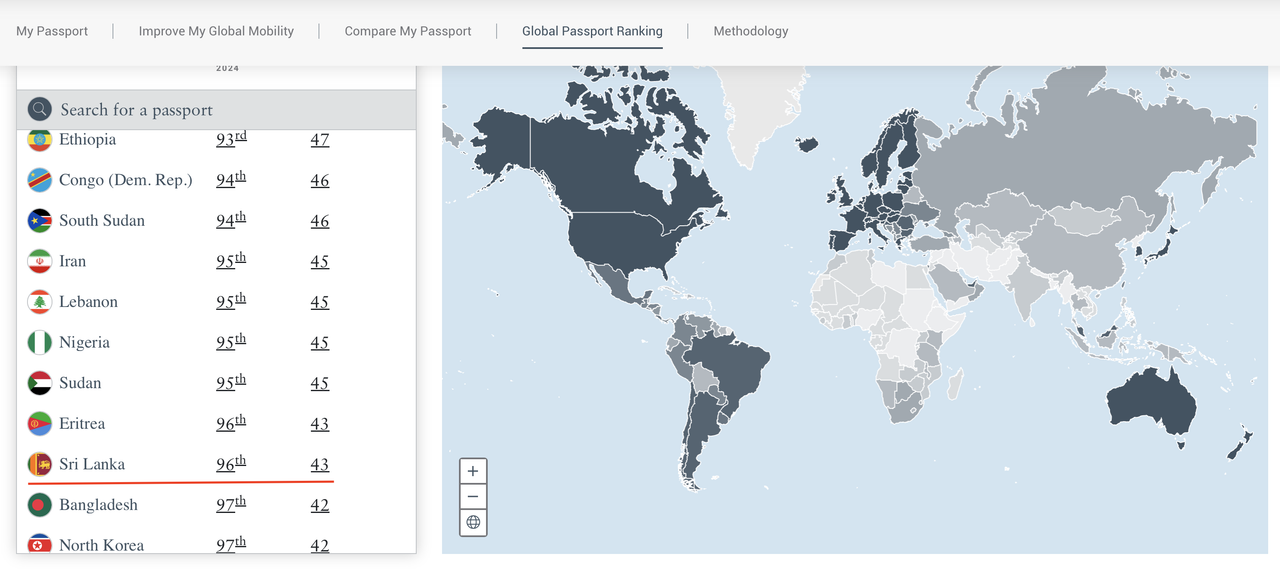Click Sudan's score of 45
Image resolution: width=1280 pixels, height=575 pixels.
320,383
